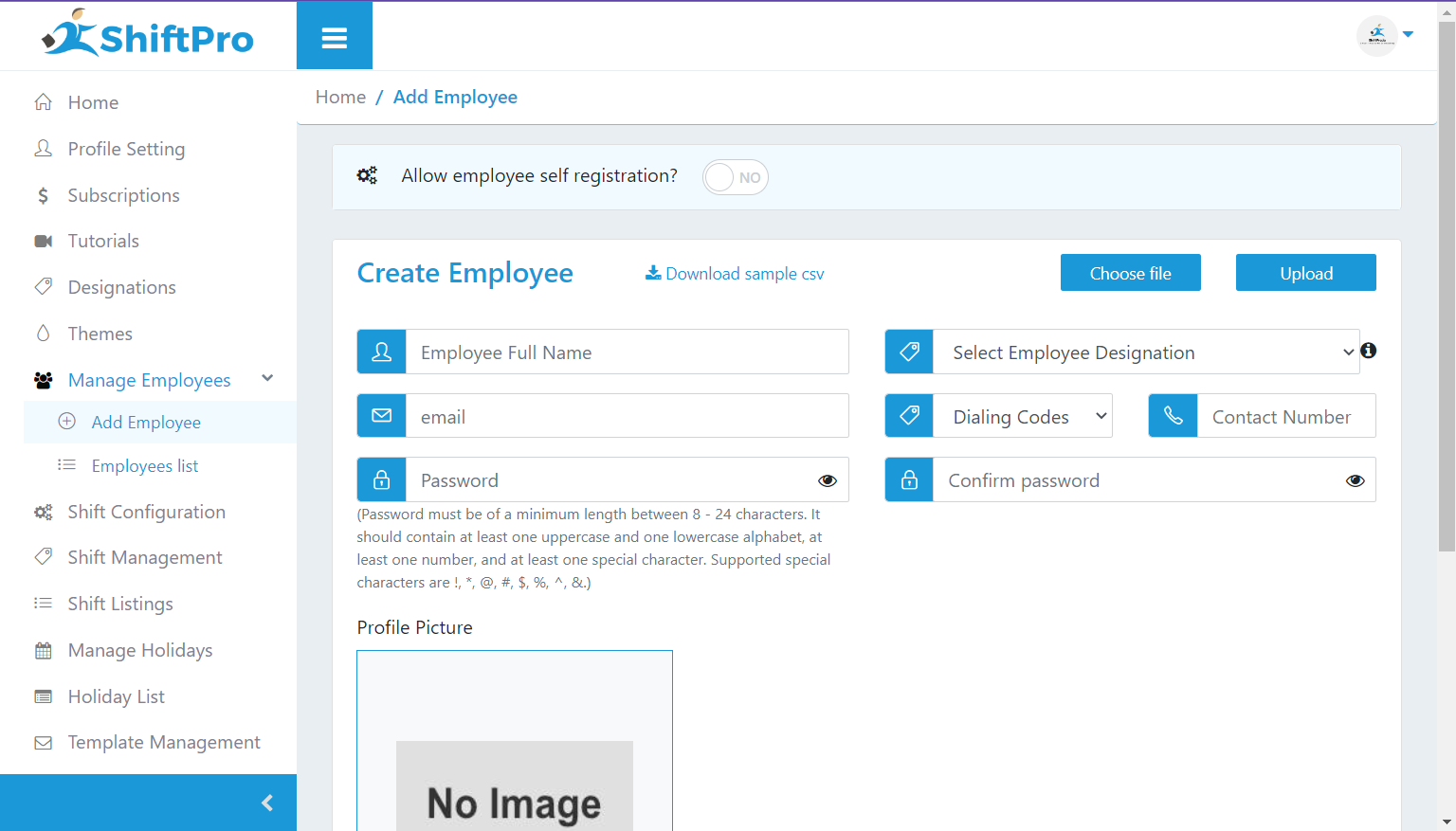Image resolution: width=1456 pixels, height=831 pixels.
Task: Click the download sample csv icon
Action: 653,273
